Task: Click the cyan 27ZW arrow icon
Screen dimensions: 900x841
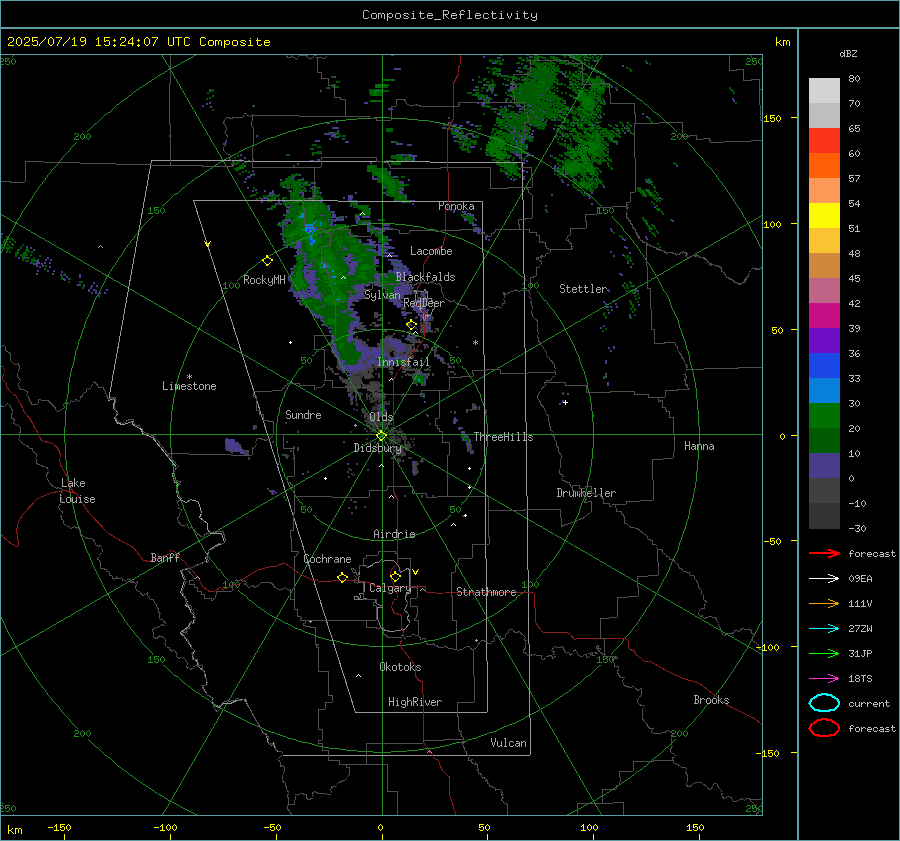Action: point(824,629)
